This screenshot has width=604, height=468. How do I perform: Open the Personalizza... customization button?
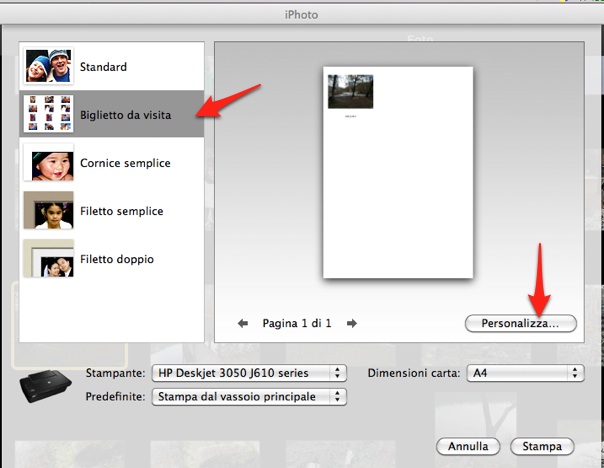[x=521, y=323]
